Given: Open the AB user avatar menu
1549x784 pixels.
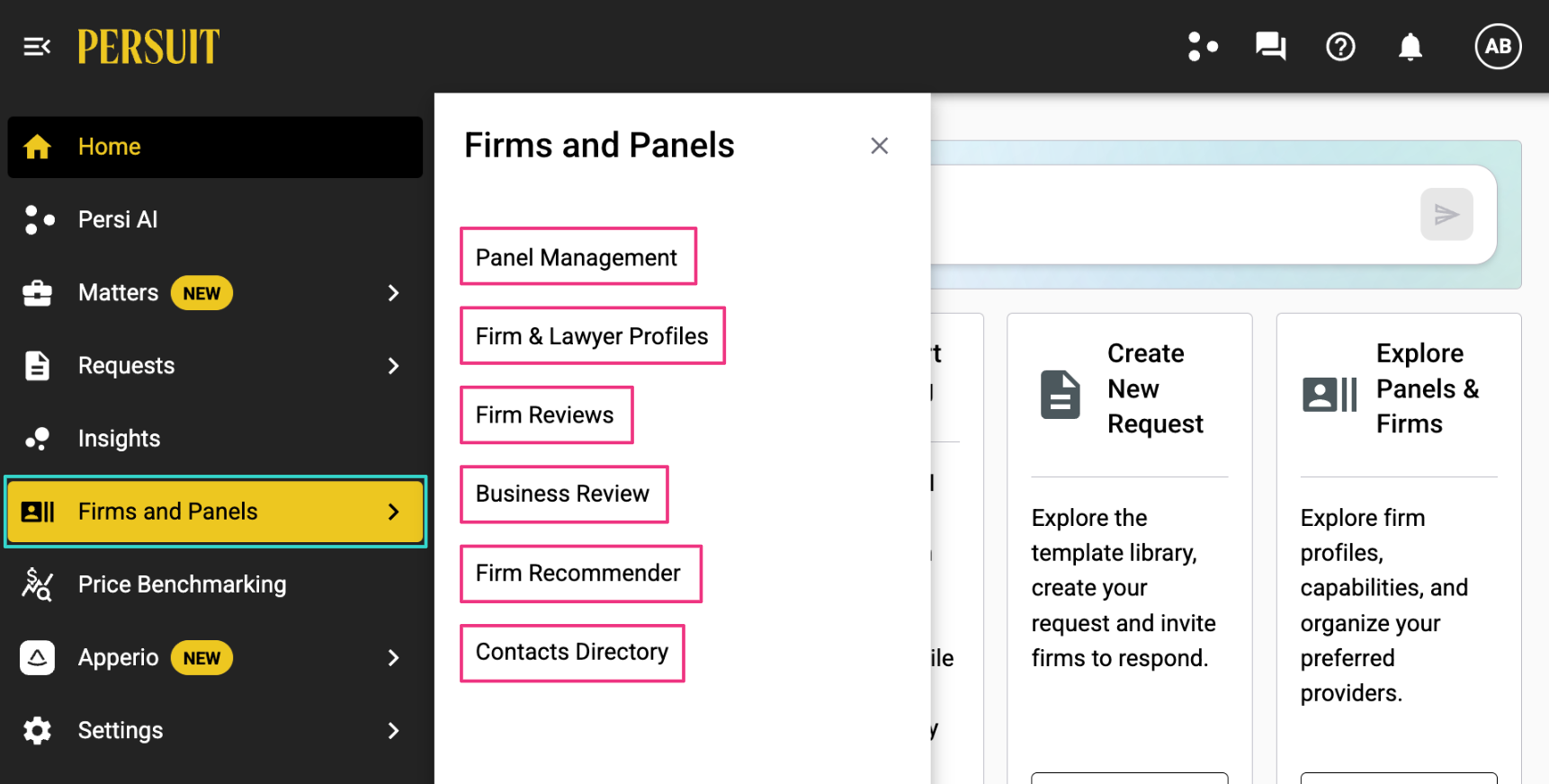Looking at the screenshot, I should click(x=1498, y=47).
